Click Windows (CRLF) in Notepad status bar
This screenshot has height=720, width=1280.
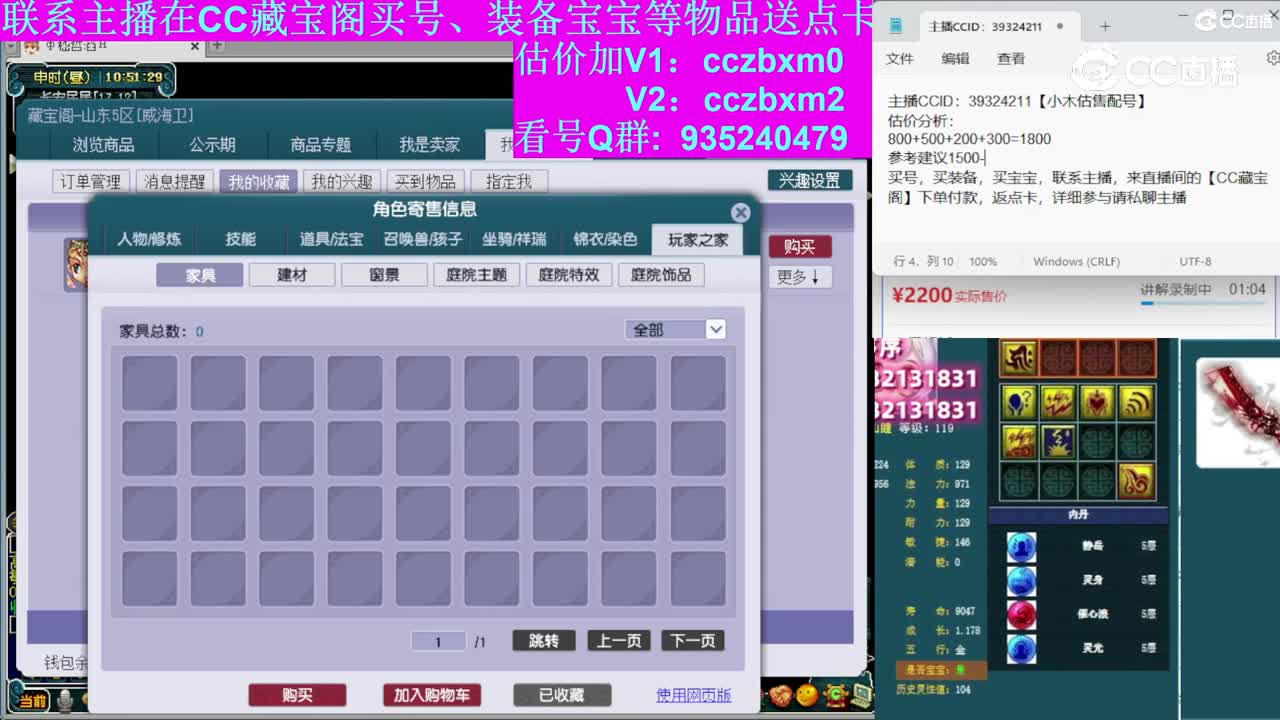(1076, 262)
